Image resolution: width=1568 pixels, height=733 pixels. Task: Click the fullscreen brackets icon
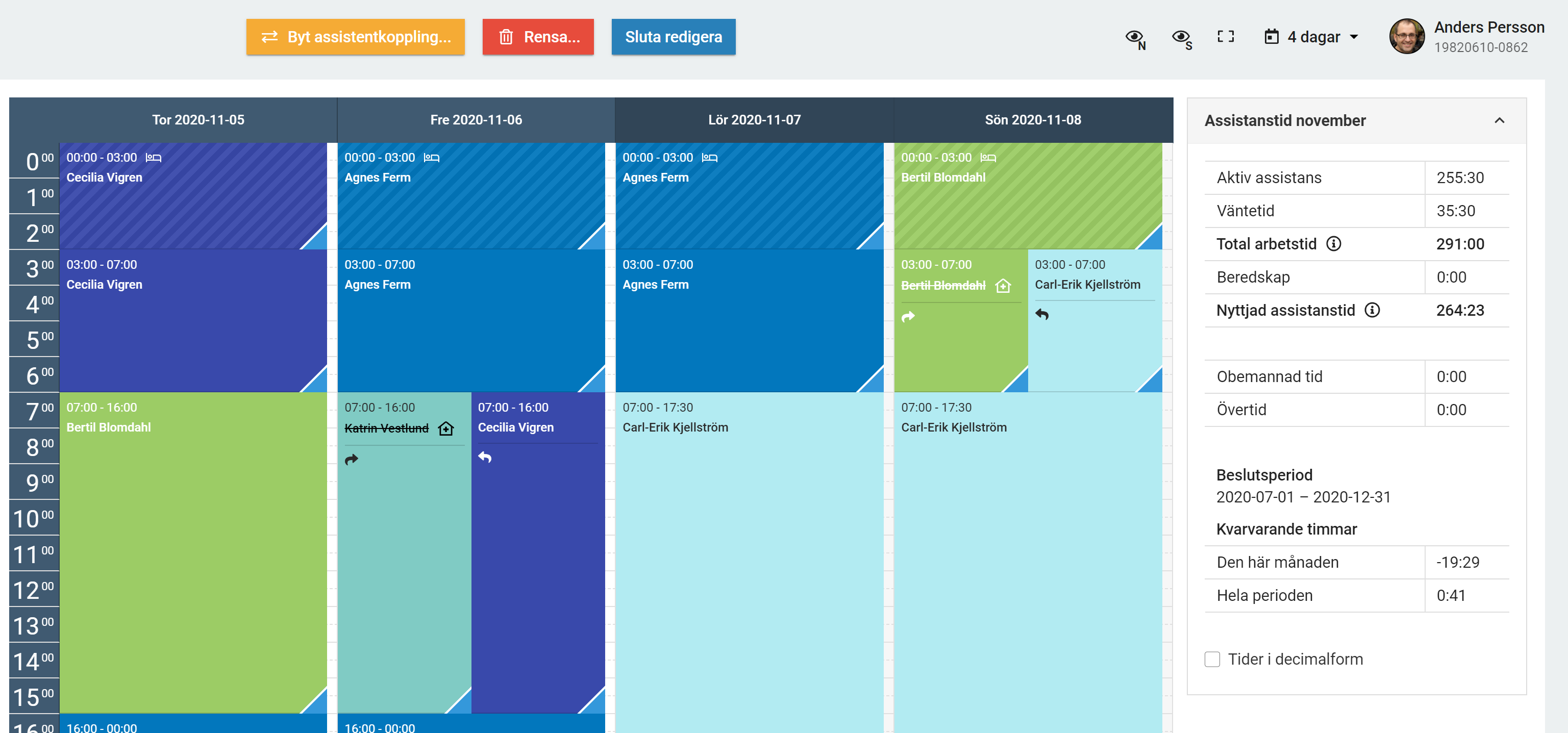1225,37
